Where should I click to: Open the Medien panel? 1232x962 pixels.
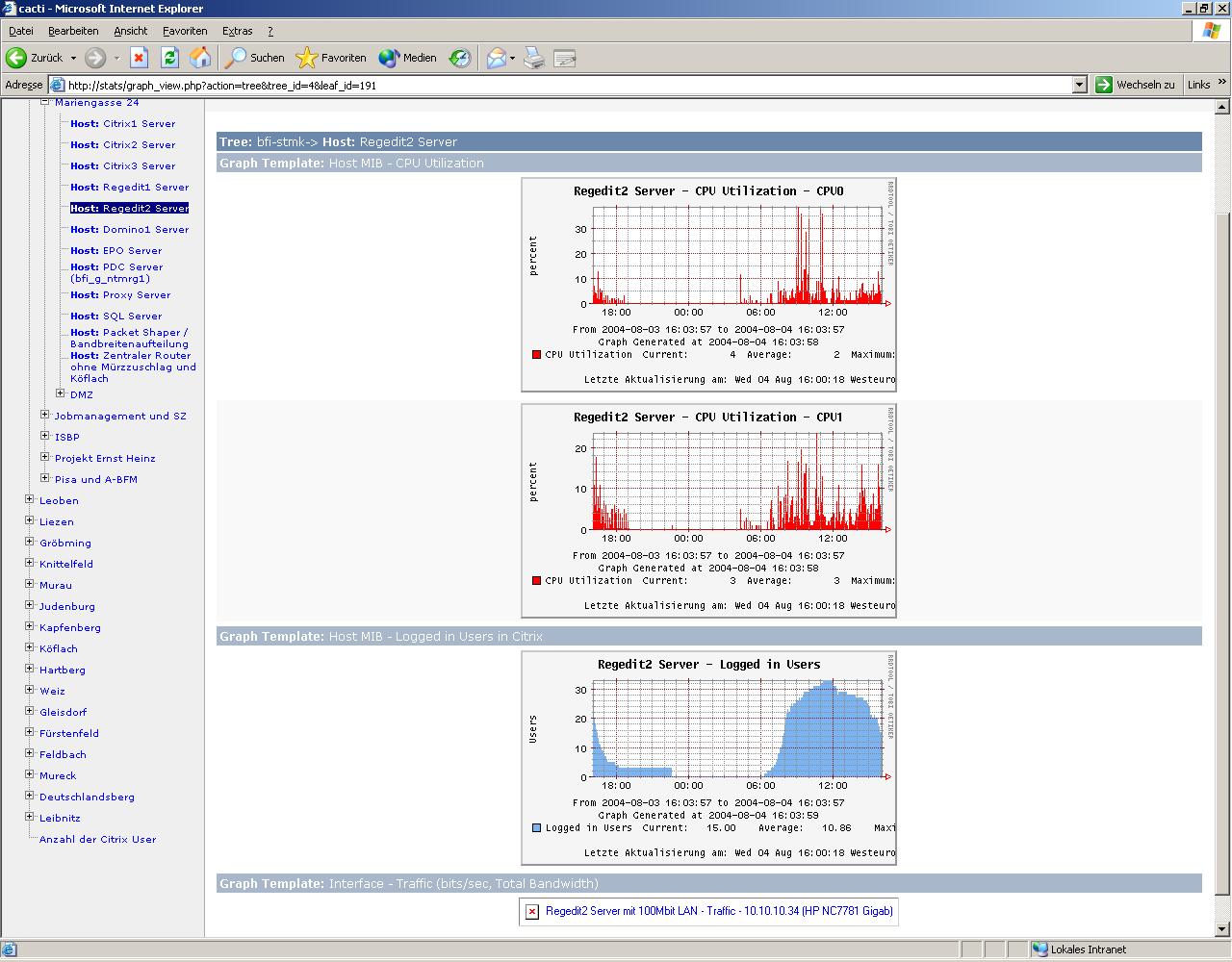[408, 58]
